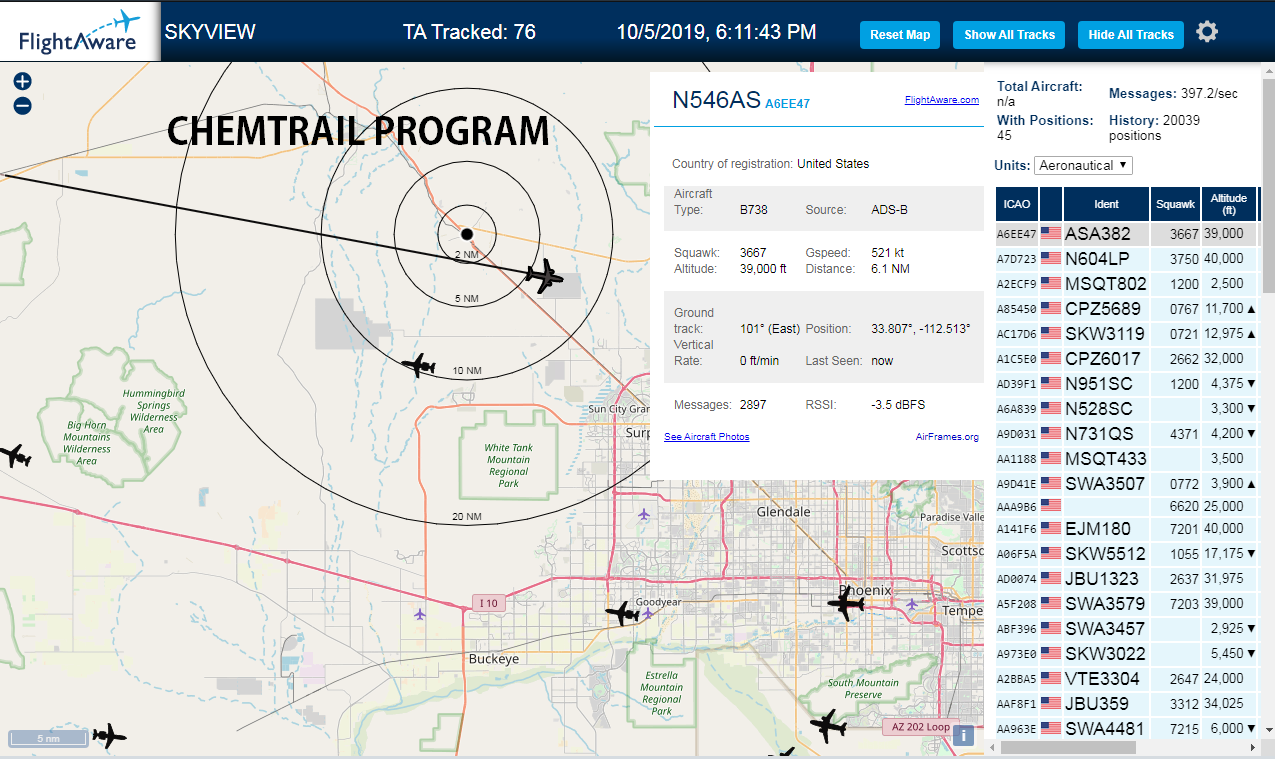Zoom in the map with plus button

coord(22,81)
